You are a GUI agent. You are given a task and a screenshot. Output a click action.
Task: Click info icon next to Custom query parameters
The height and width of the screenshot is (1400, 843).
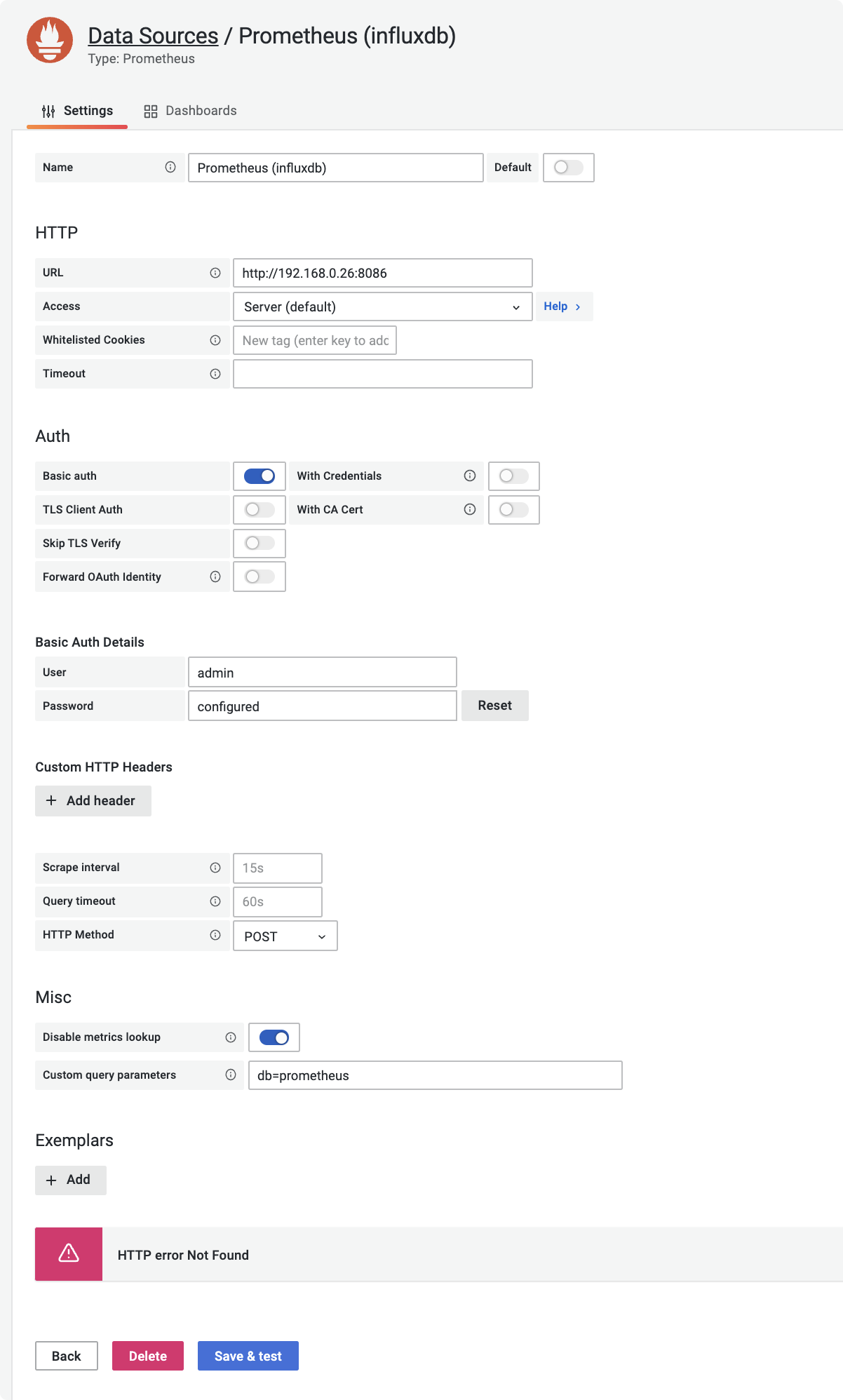point(231,1075)
